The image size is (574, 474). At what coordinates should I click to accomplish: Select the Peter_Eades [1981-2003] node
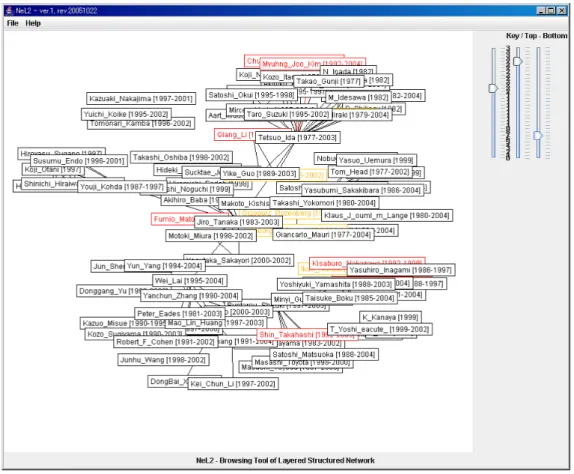coord(180,314)
